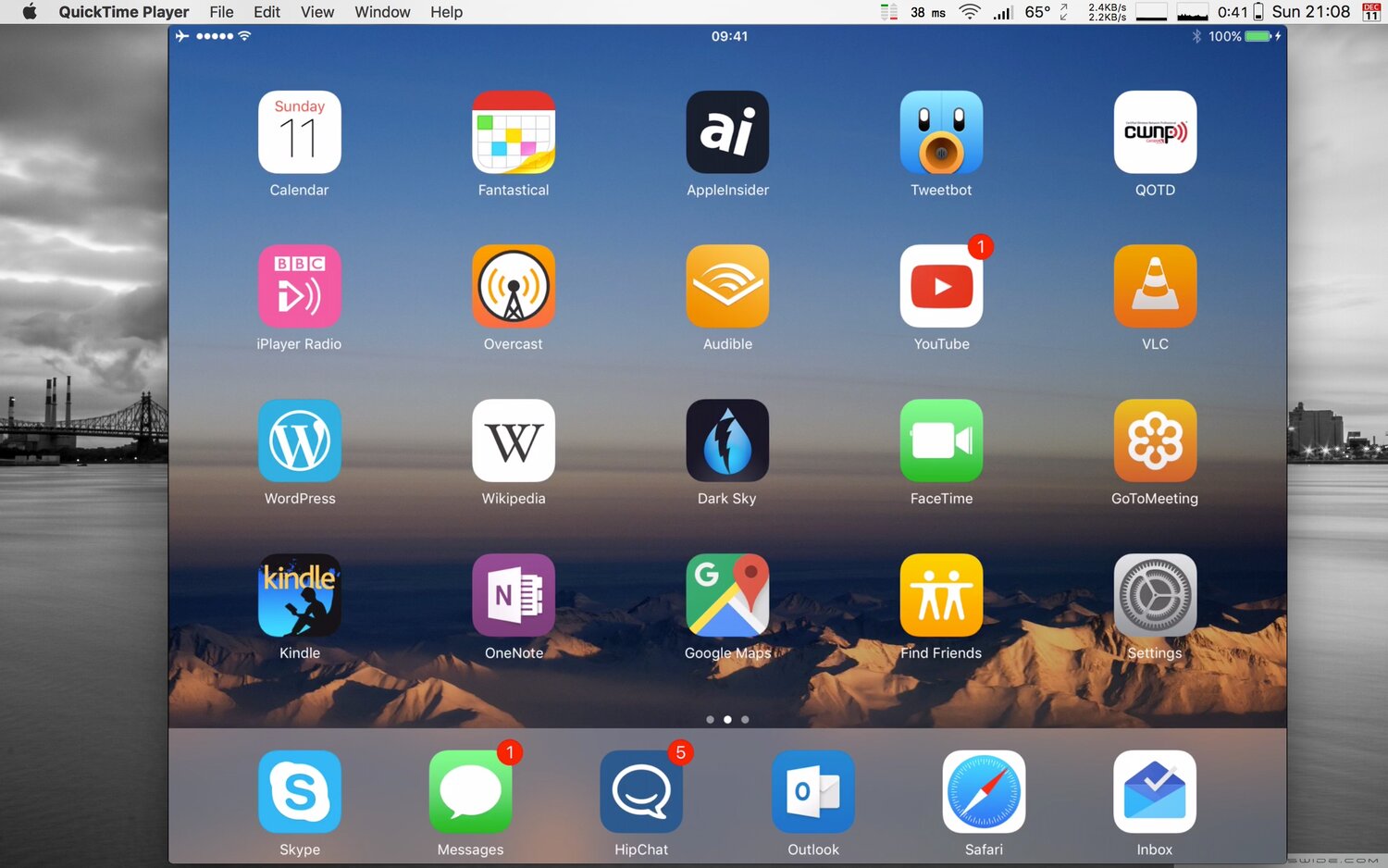Image resolution: width=1388 pixels, height=868 pixels.
Task: Go to third home screen page dot
Action: click(745, 719)
